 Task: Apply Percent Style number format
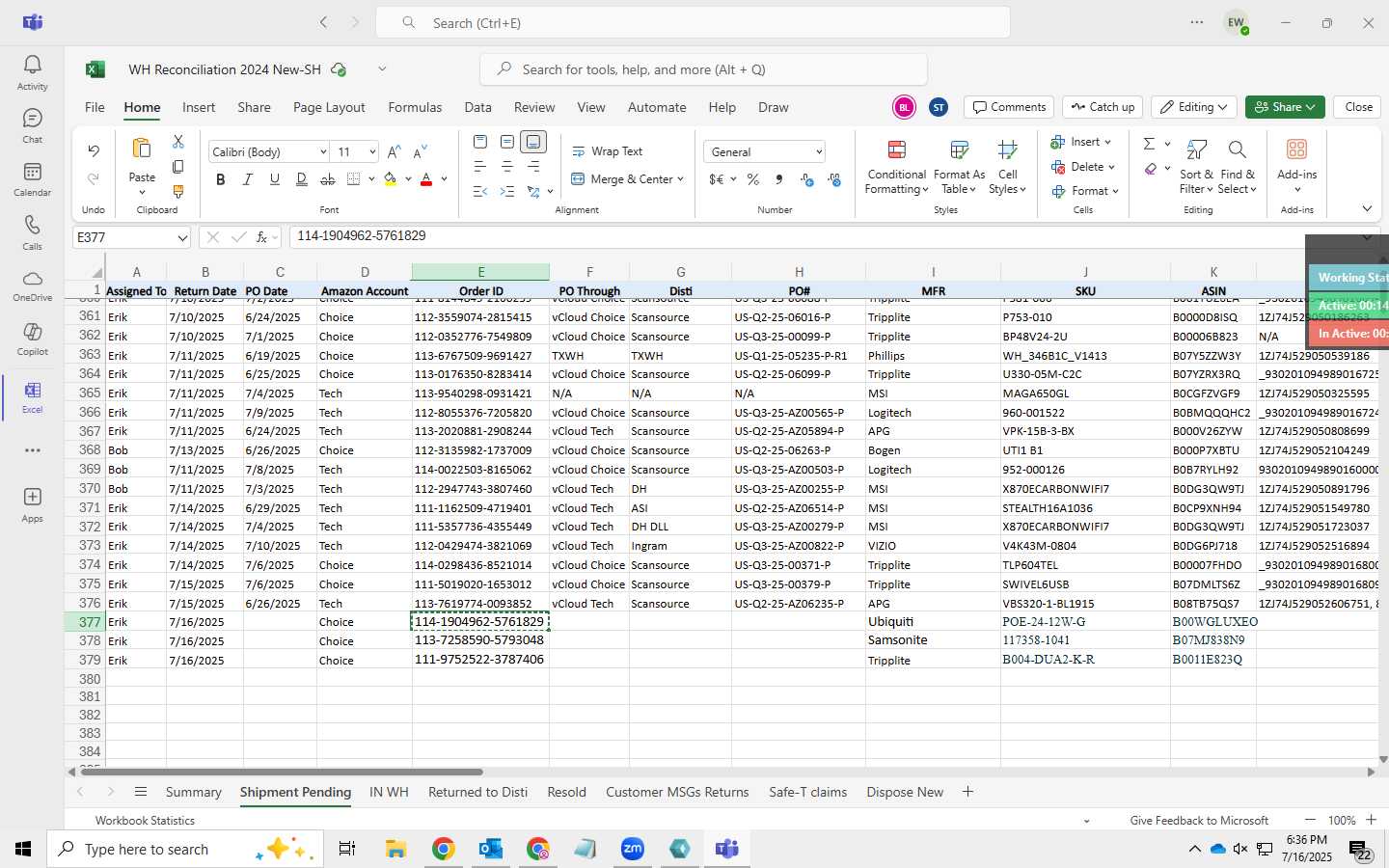(753, 179)
